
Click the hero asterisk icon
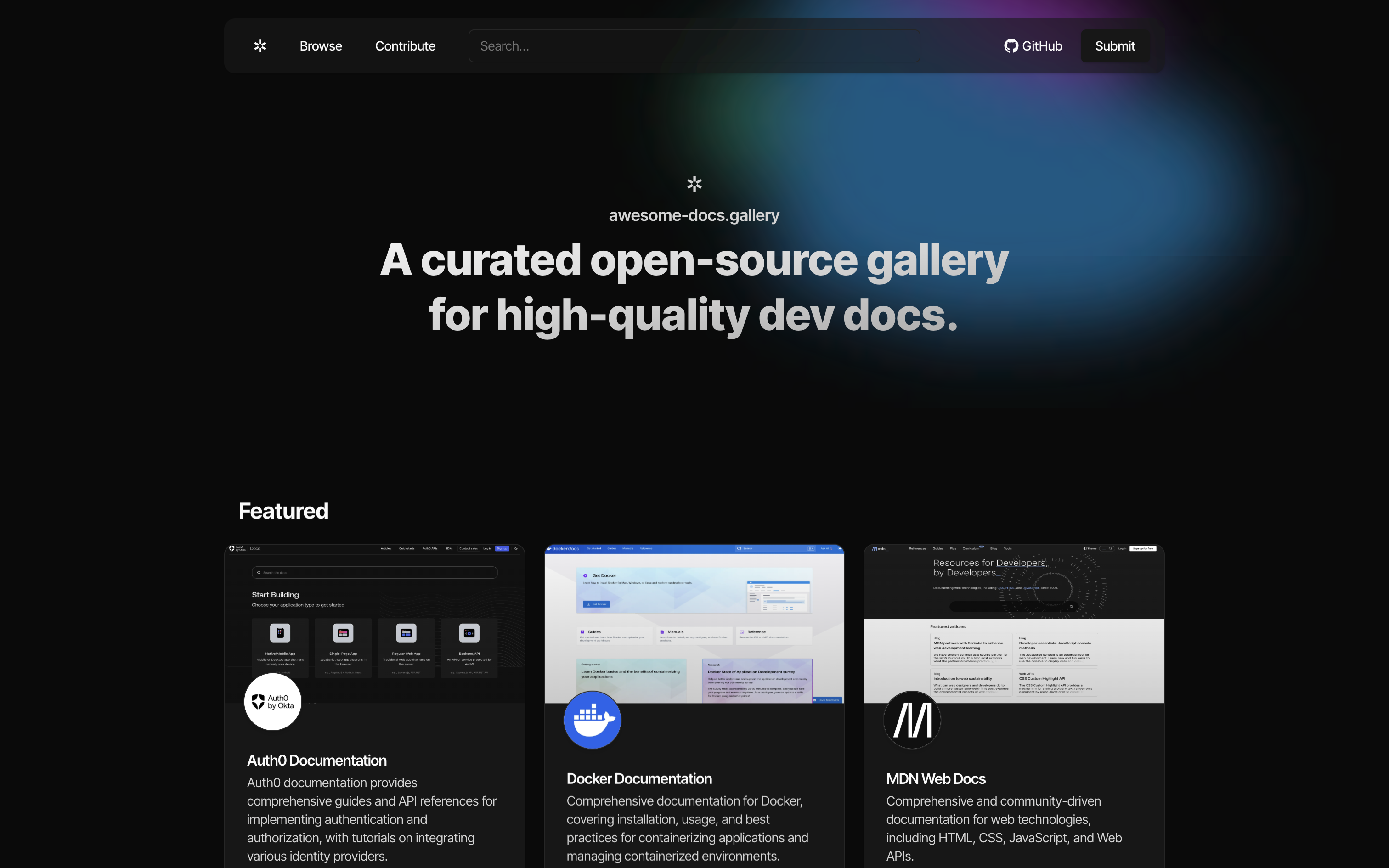point(694,184)
